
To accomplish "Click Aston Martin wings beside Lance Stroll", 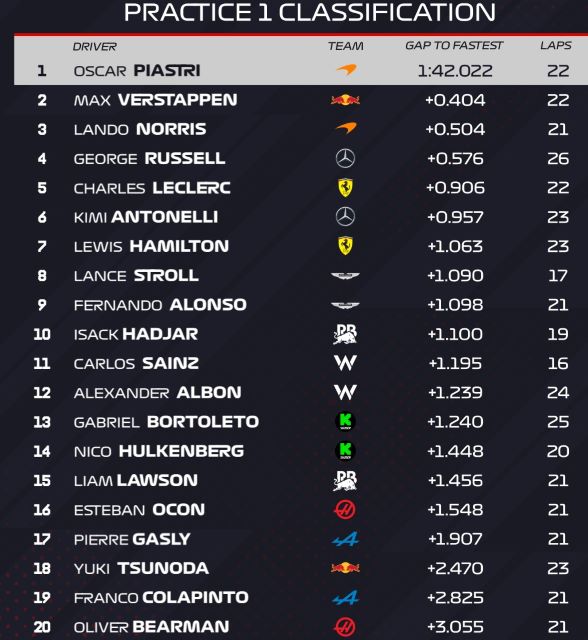I will 345,276.
